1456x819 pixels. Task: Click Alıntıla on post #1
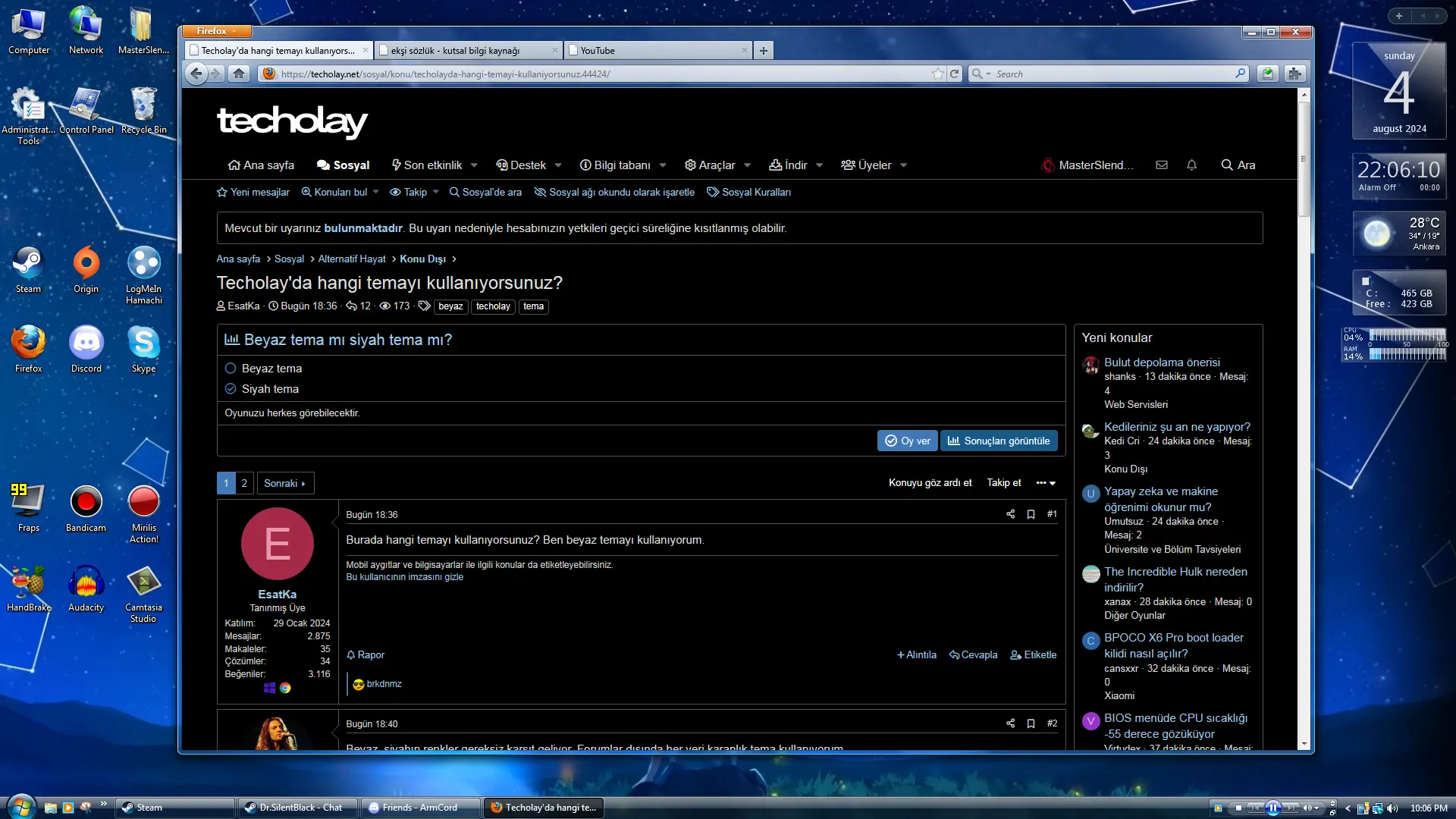click(917, 655)
